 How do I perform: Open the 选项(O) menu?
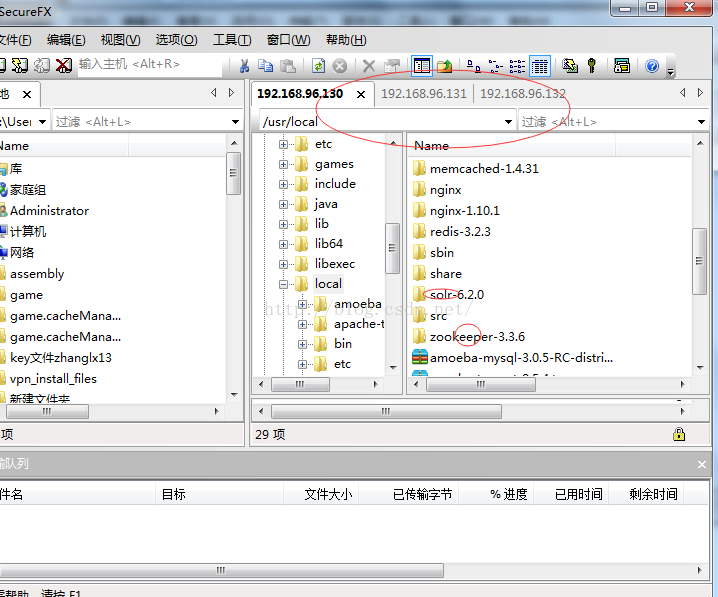(176, 40)
